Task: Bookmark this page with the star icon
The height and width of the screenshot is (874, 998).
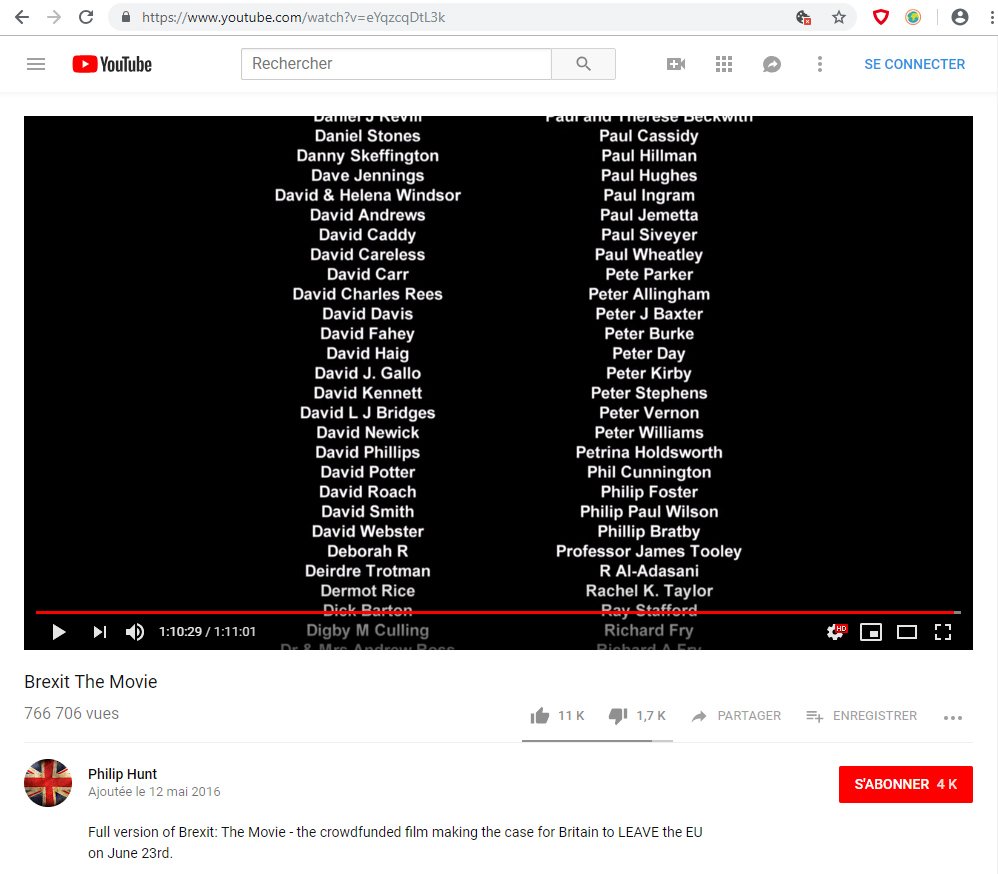Action: tap(839, 17)
